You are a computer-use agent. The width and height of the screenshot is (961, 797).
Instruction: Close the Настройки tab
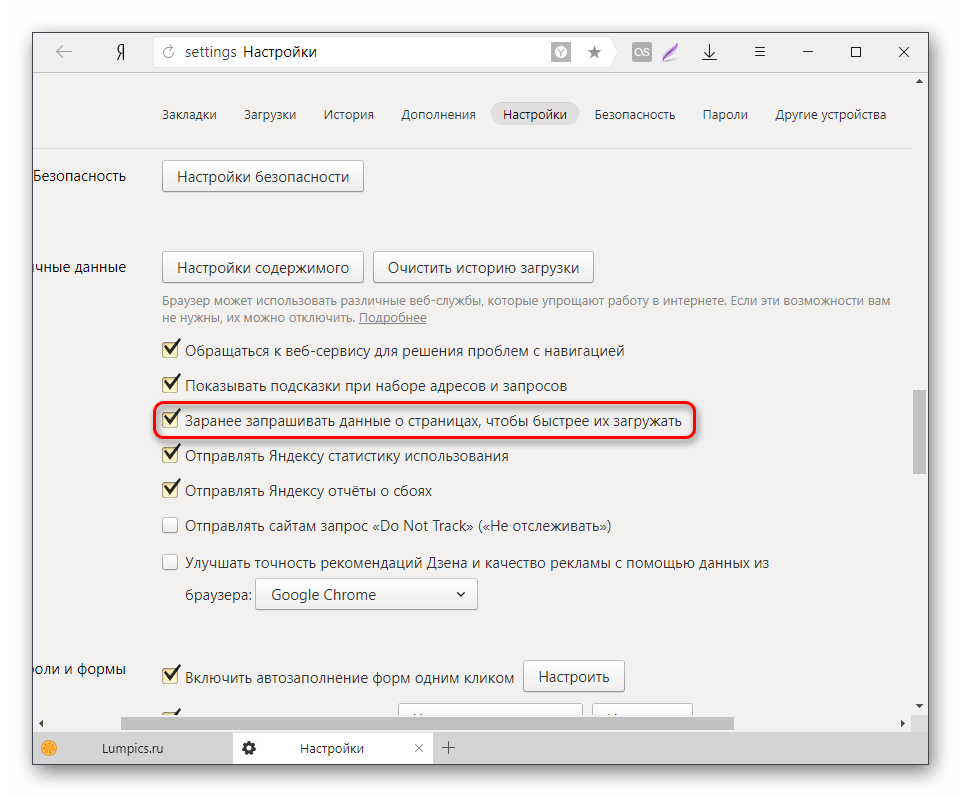click(x=419, y=748)
